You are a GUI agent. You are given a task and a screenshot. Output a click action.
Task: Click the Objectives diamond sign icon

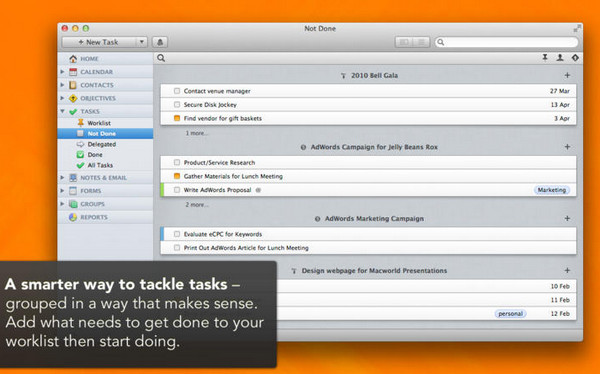pyautogui.click(x=73, y=98)
